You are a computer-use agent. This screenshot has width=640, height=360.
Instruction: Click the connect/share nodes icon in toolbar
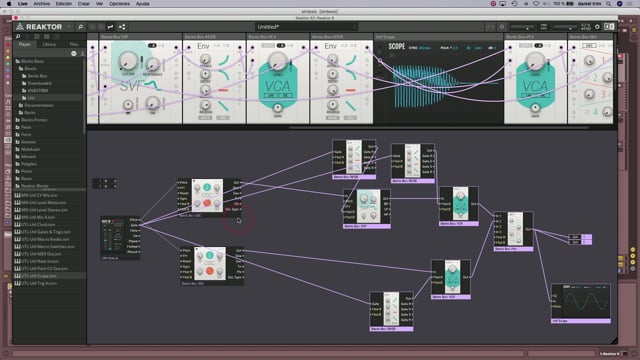(x=122, y=27)
